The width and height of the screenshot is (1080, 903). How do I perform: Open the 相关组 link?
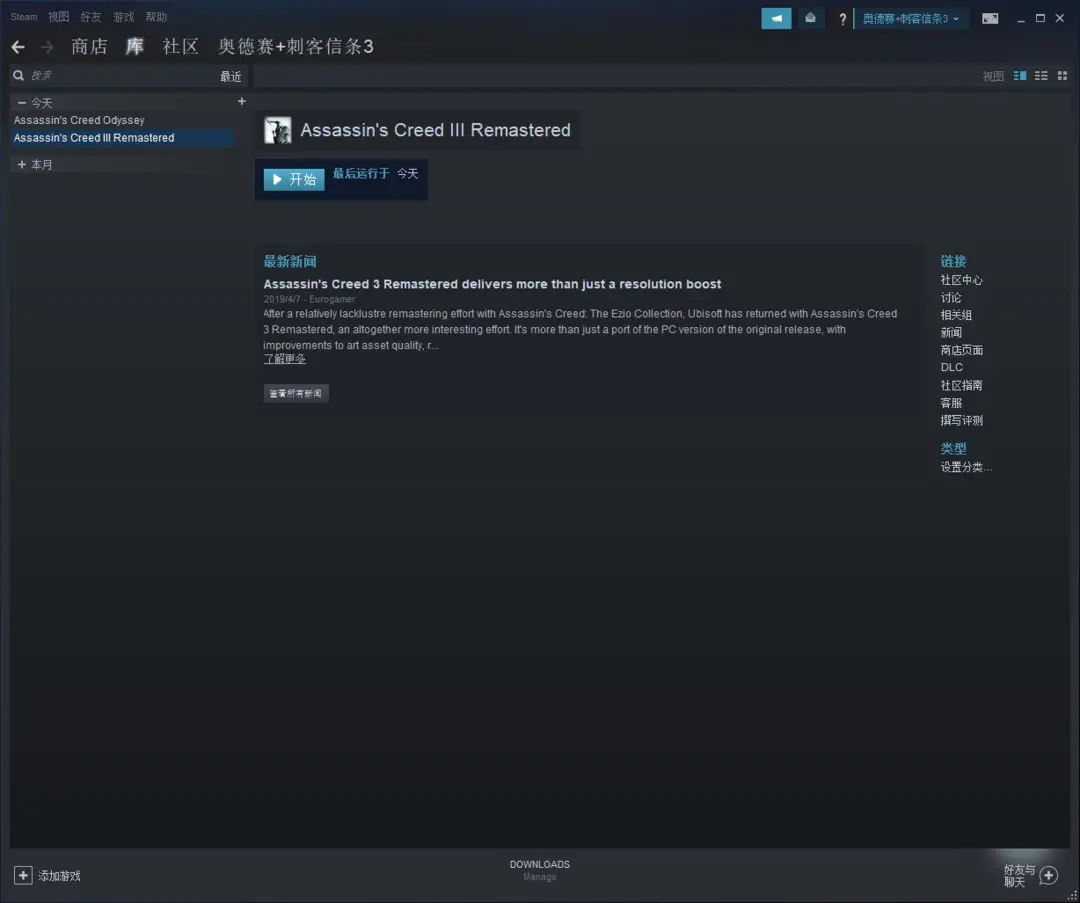click(x=956, y=315)
